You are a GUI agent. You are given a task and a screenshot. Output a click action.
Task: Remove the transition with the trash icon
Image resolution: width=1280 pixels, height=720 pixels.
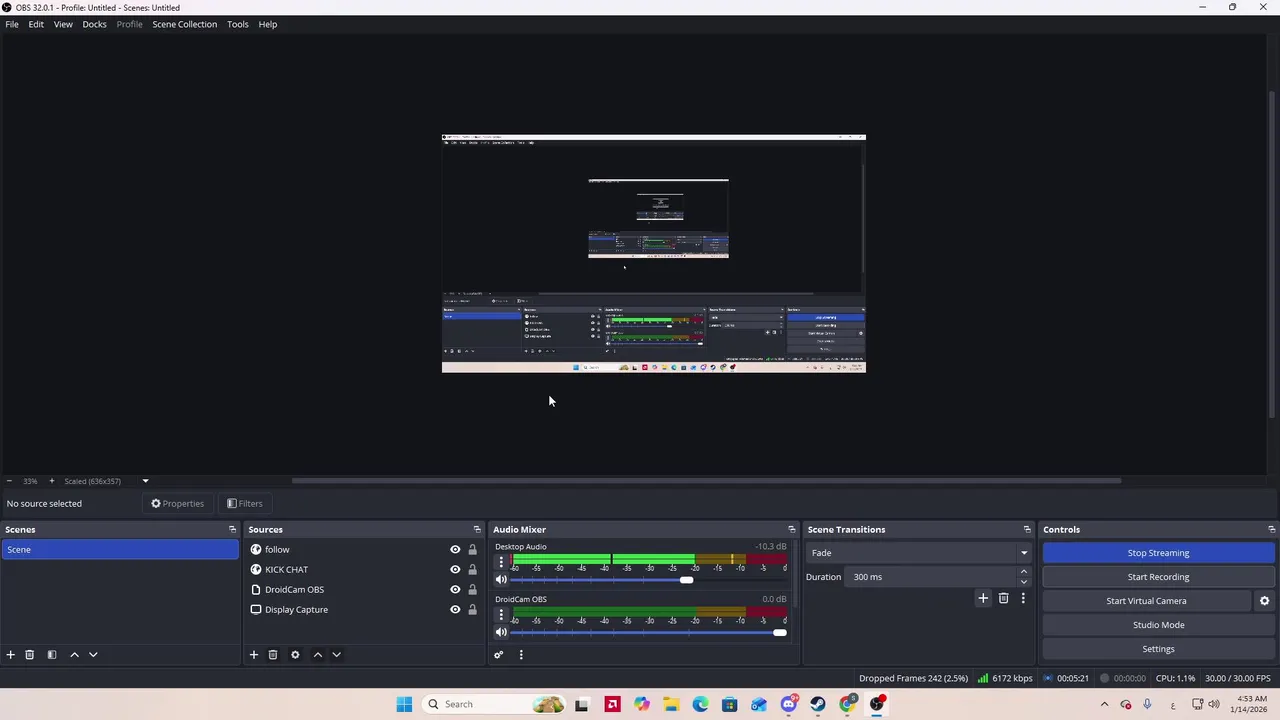(1003, 598)
